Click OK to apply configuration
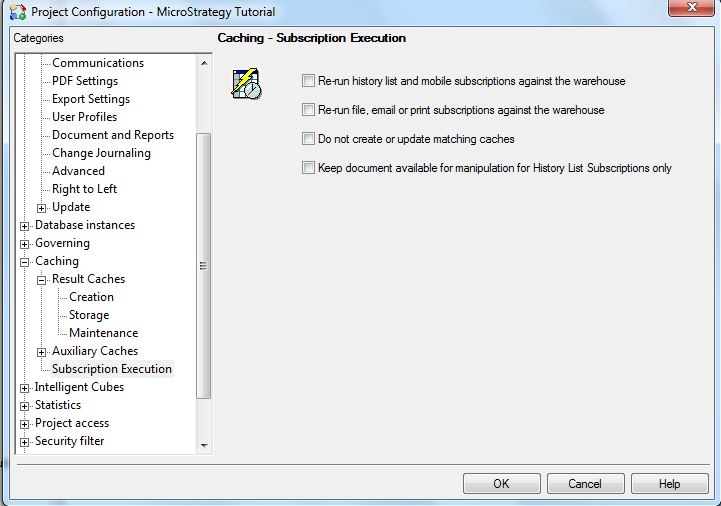Image resolution: width=721 pixels, height=506 pixels. tap(502, 483)
